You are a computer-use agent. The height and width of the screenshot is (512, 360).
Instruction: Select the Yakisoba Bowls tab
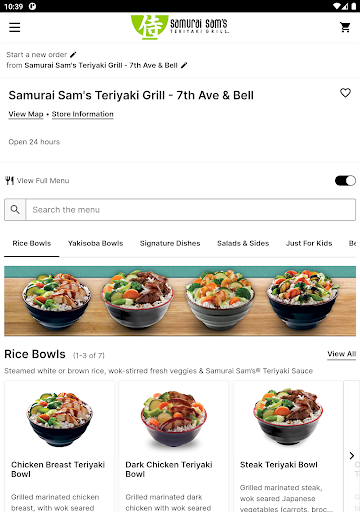pos(96,243)
